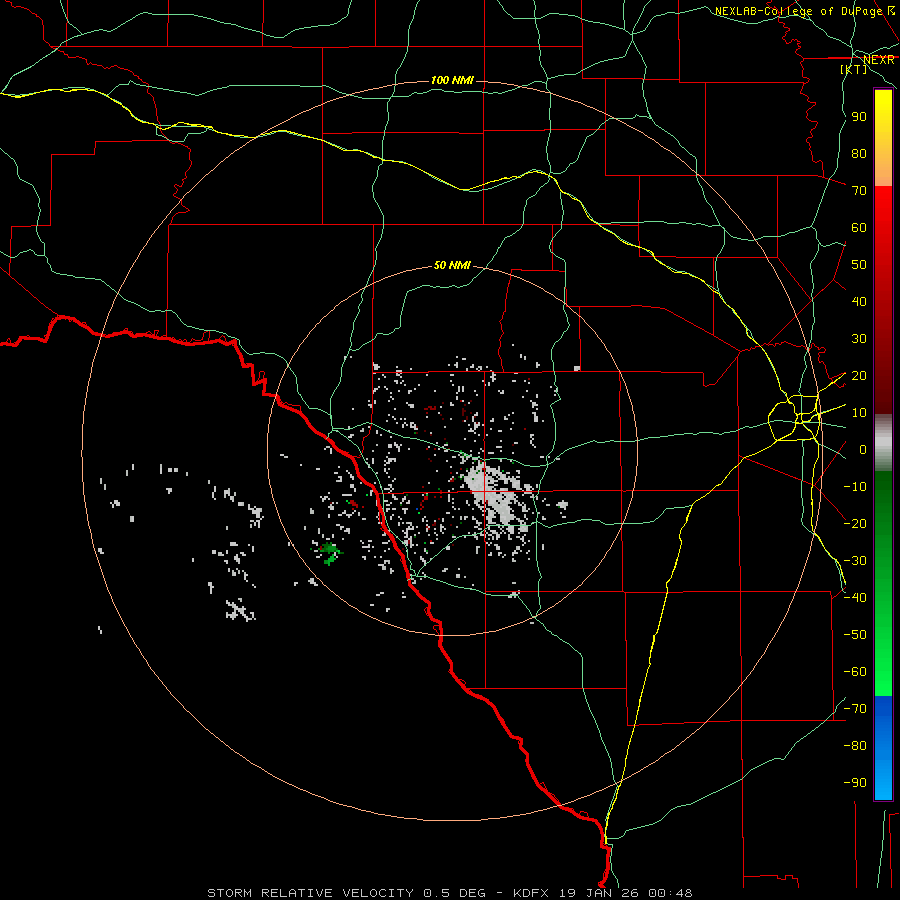
Task: Click the "[KT]" units label
Action: [853, 69]
